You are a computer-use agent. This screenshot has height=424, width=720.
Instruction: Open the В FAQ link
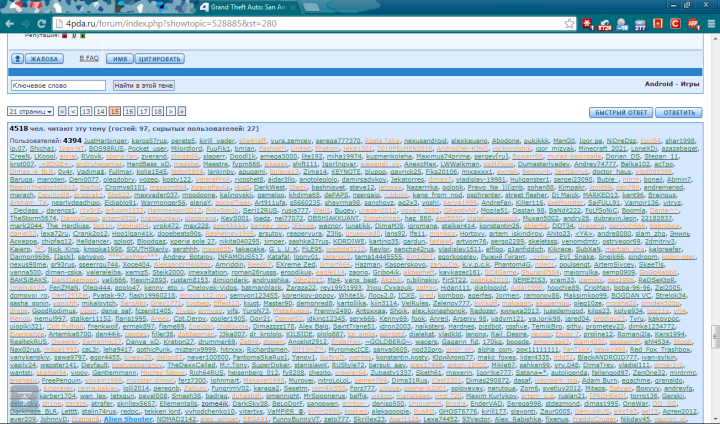tap(89, 58)
